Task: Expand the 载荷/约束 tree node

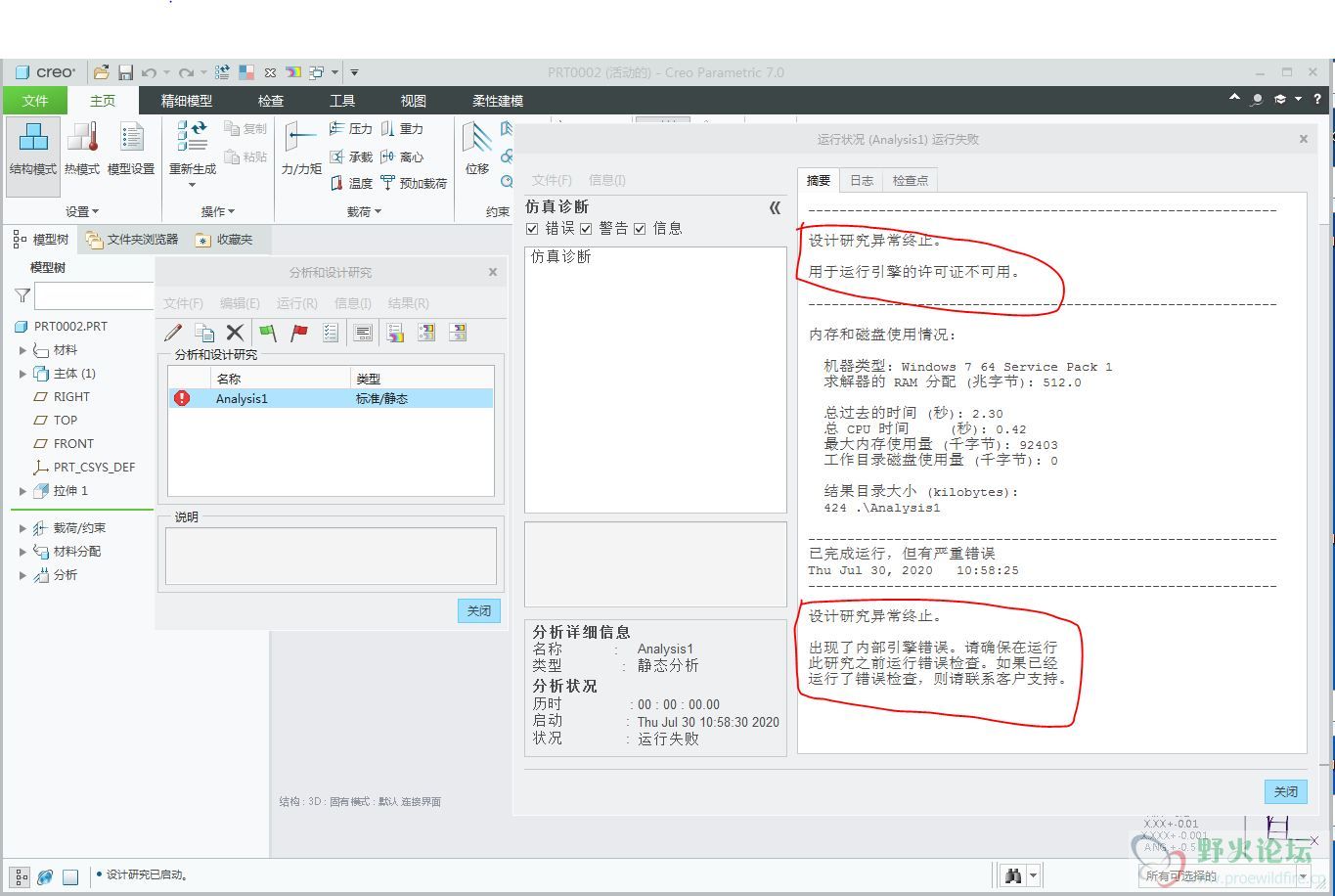Action: tap(22, 528)
